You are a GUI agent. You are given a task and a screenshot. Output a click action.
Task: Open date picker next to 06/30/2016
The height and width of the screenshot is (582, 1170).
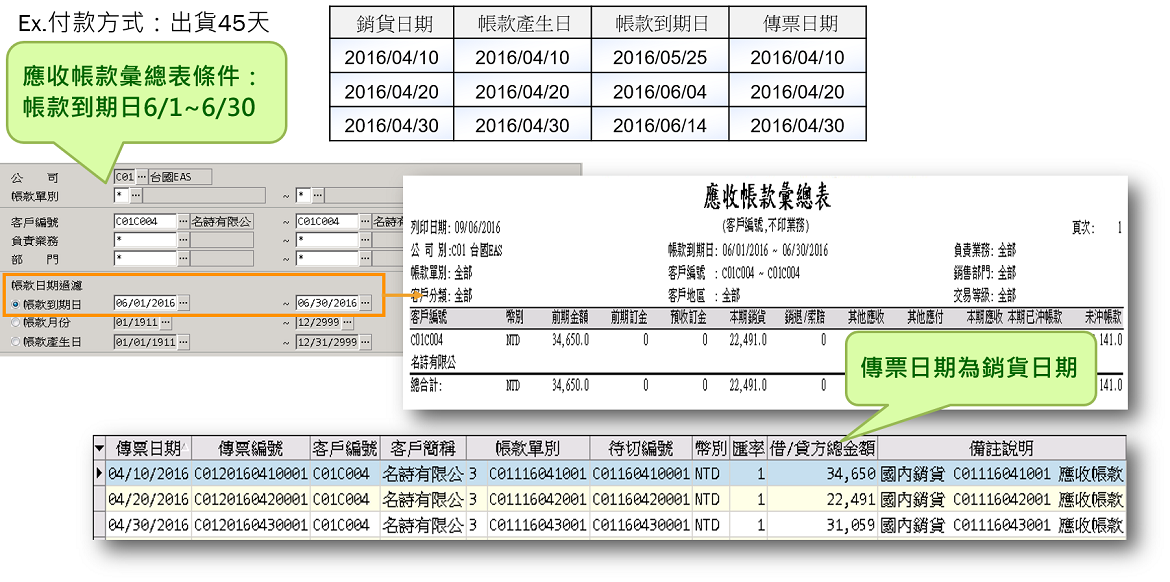tap(365, 304)
